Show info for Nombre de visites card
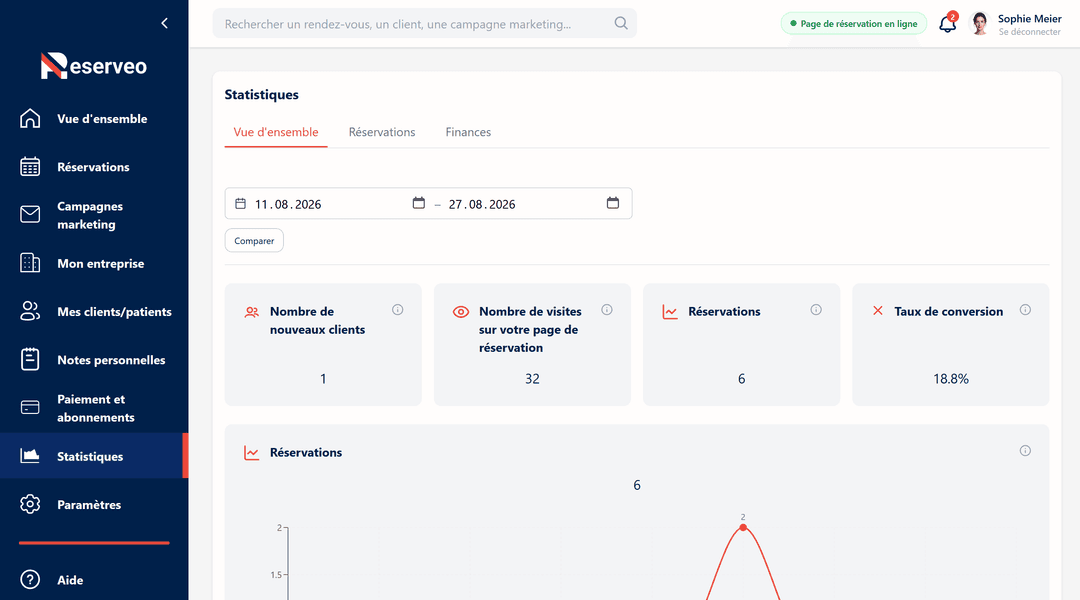 click(607, 310)
